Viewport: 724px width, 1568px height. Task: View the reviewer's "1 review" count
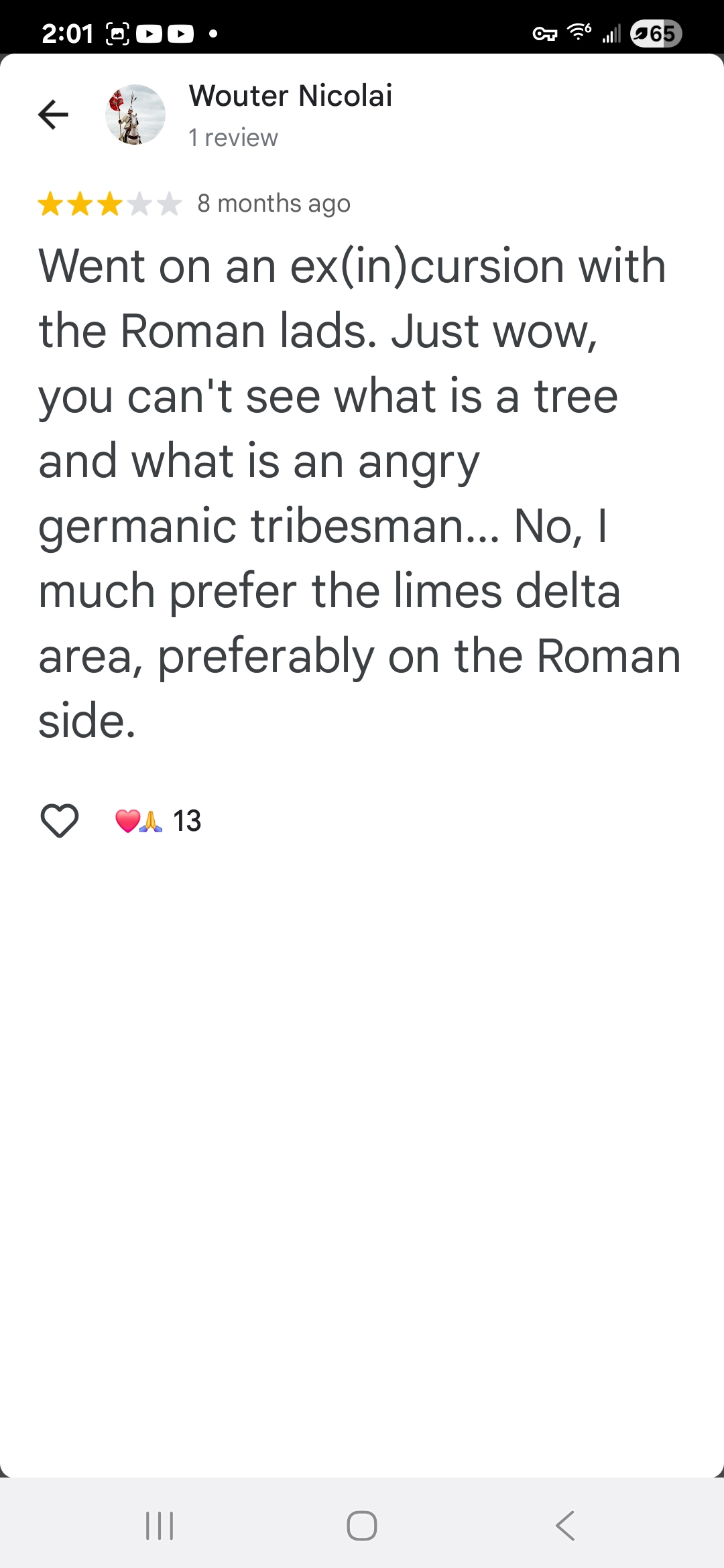[233, 137]
